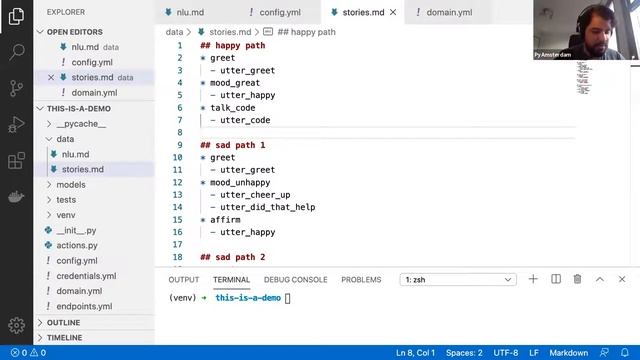Click Ln 8, Col 1 in status bar
The height and width of the screenshot is (360, 640).
coord(416,353)
